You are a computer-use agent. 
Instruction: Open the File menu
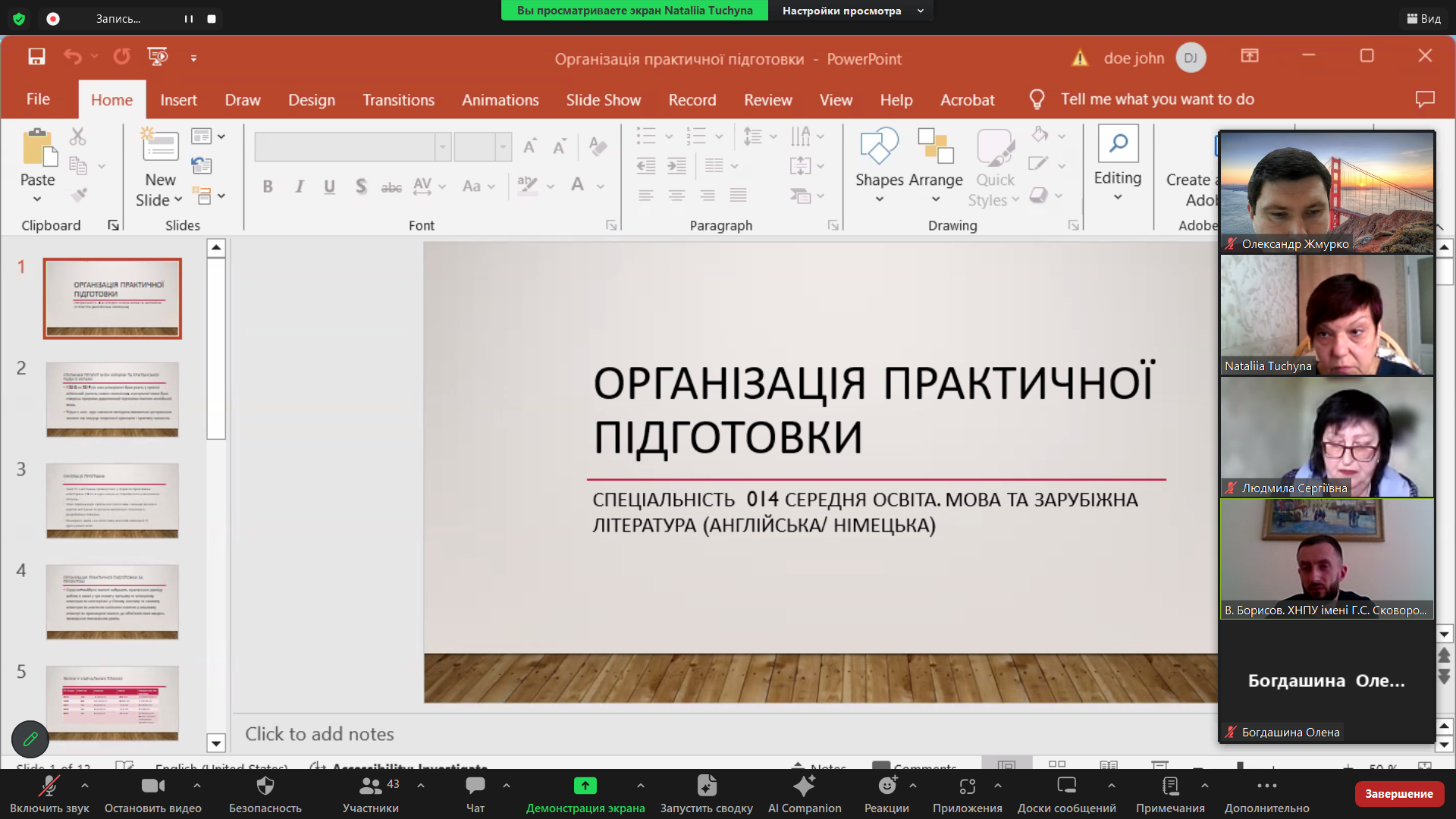pyautogui.click(x=38, y=99)
